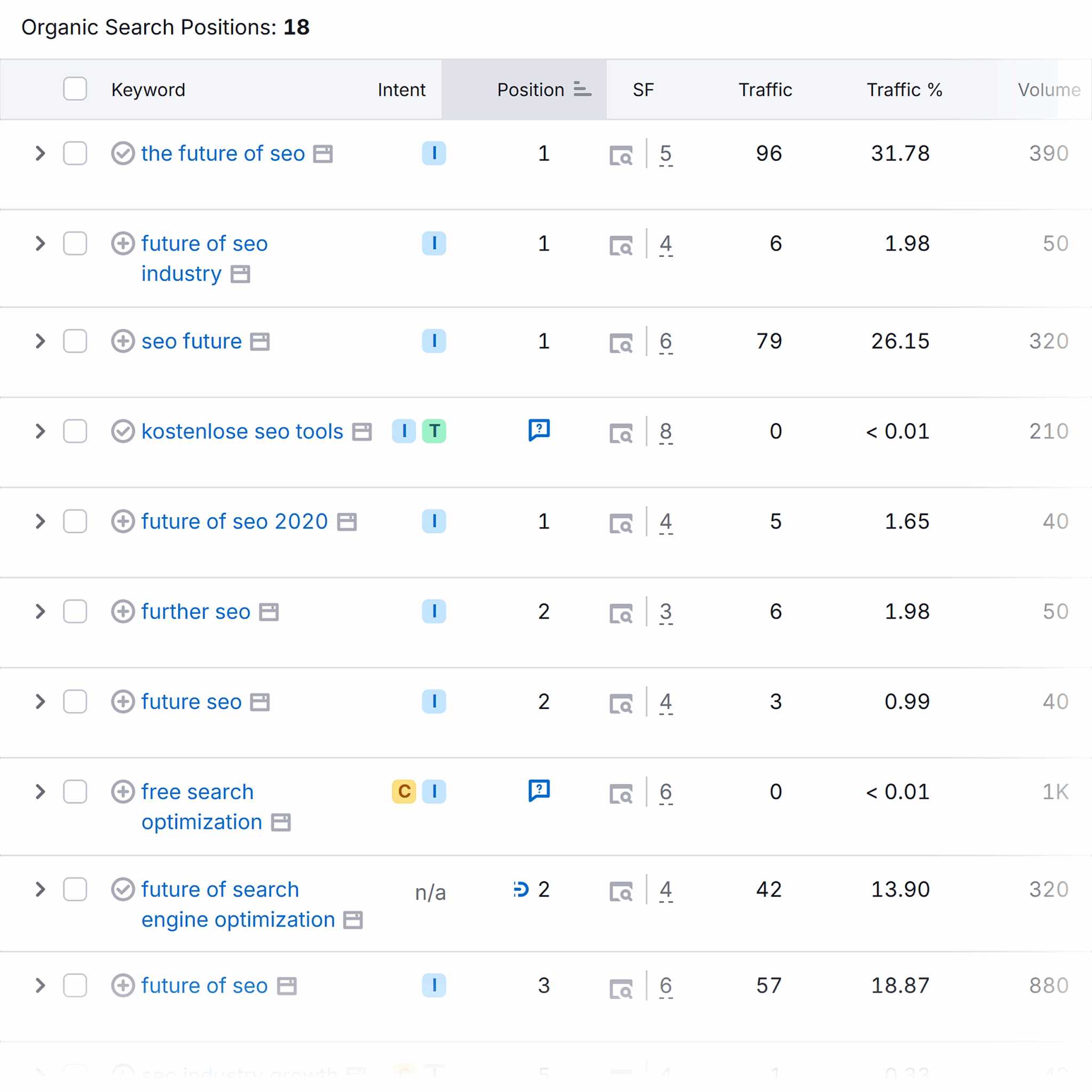The image size is (1092, 1092).
Task: Click the plus icon next to 'seo future'
Action: [123, 342]
